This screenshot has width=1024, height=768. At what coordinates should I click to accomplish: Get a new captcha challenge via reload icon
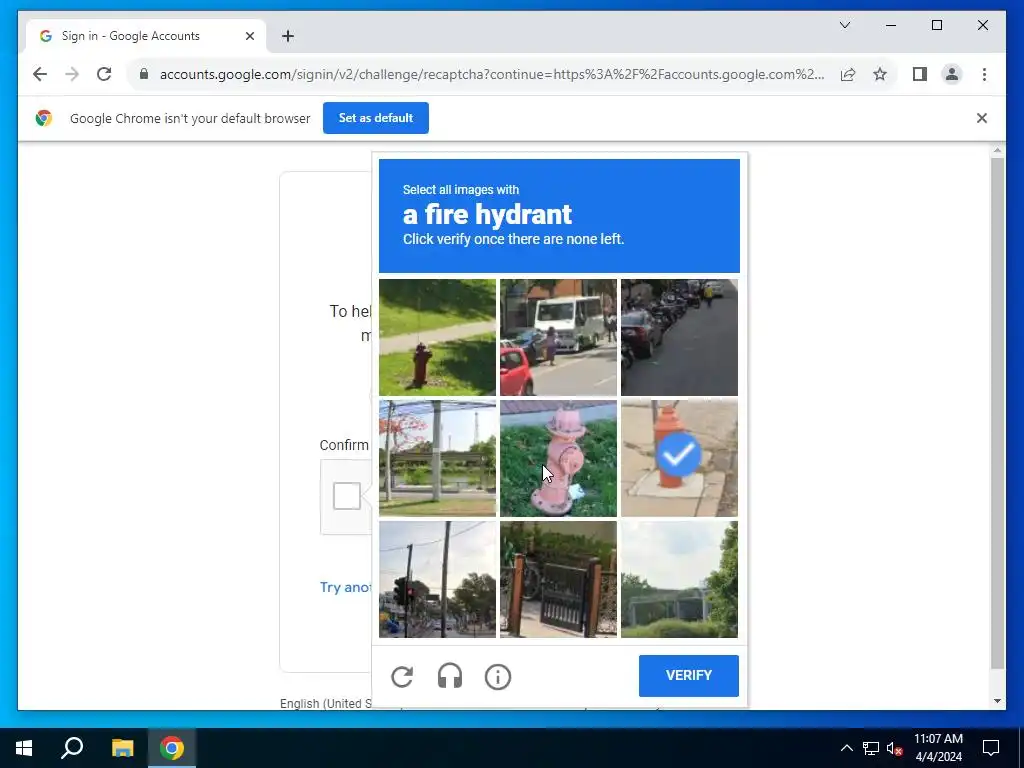pos(402,677)
